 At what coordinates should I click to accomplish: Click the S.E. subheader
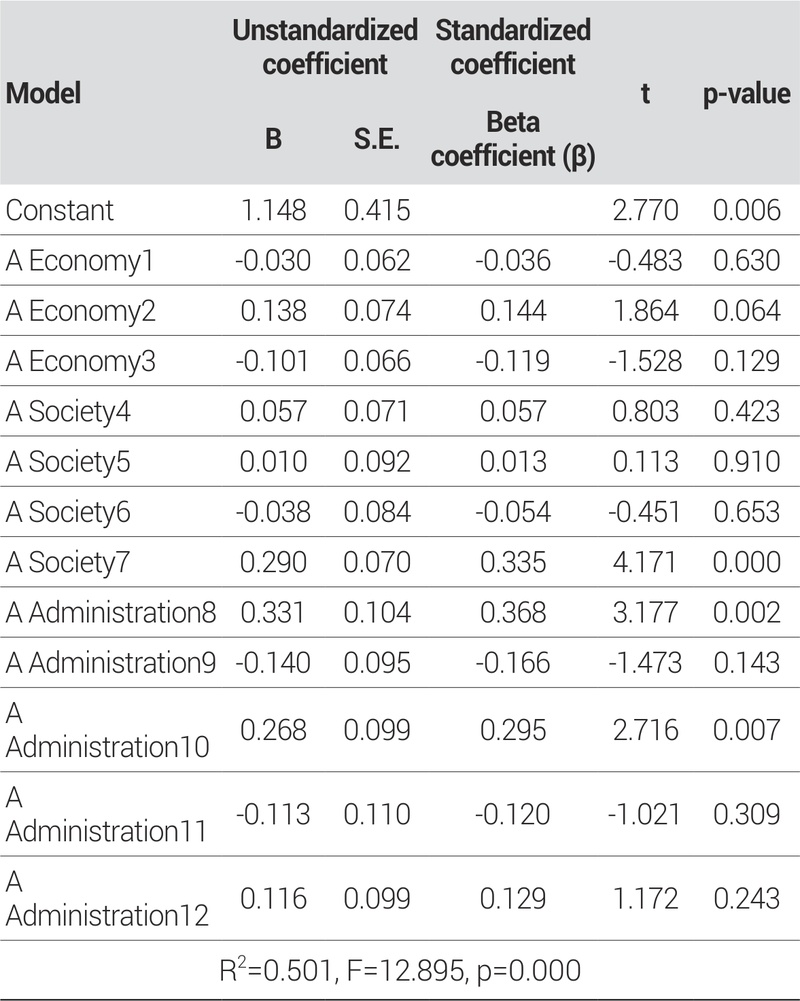coord(377,139)
